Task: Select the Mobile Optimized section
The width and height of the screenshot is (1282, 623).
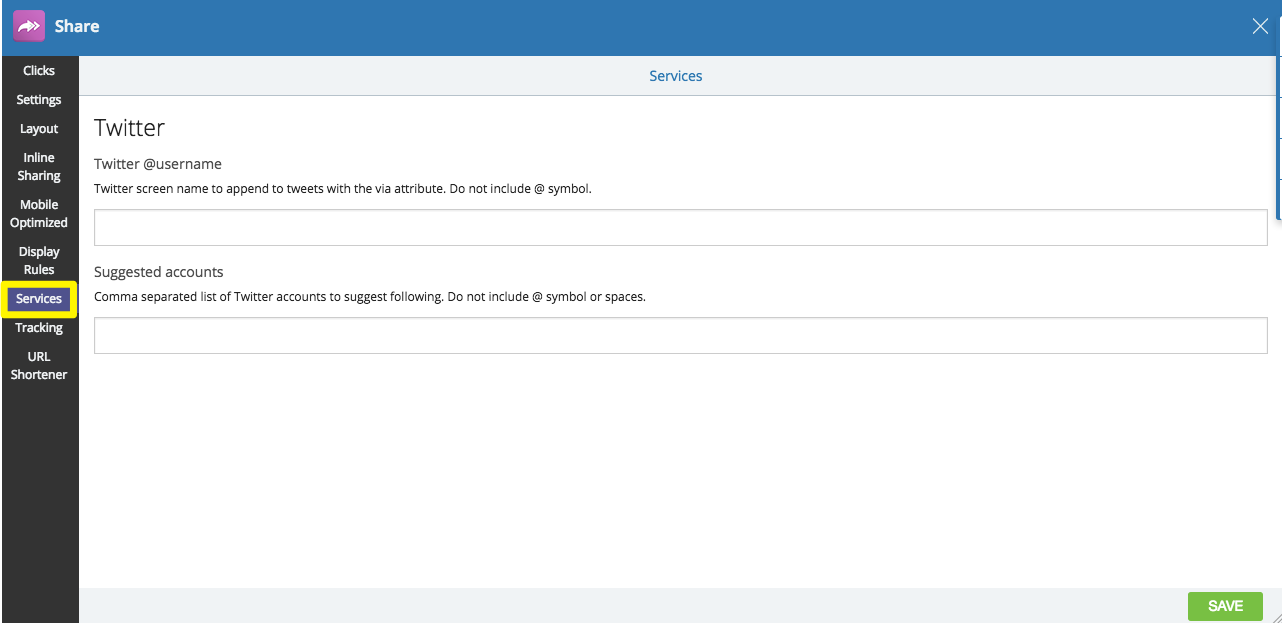Action: (39, 214)
